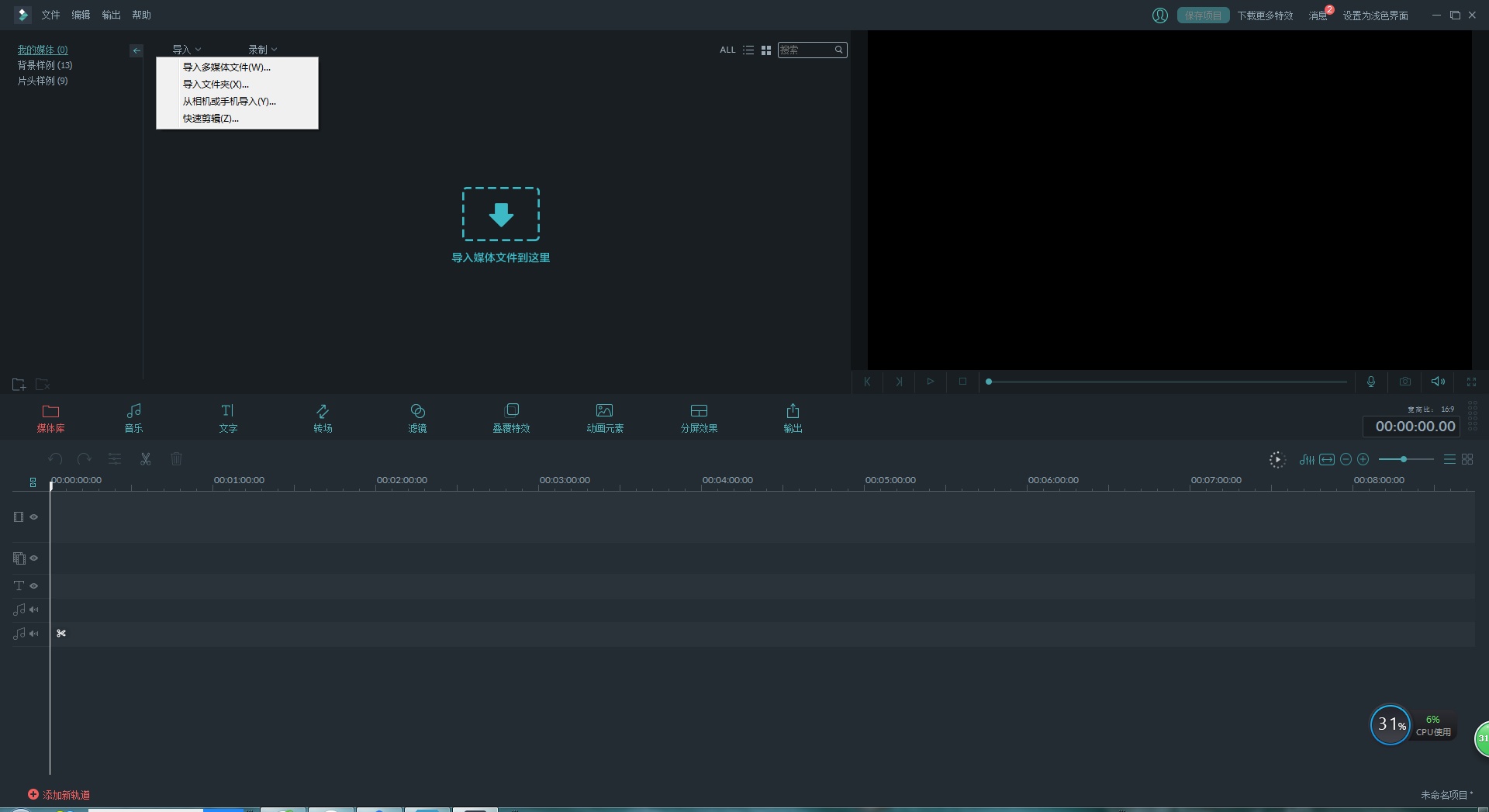
Task: Select 片头样例 (9) folder
Action: coord(43,81)
